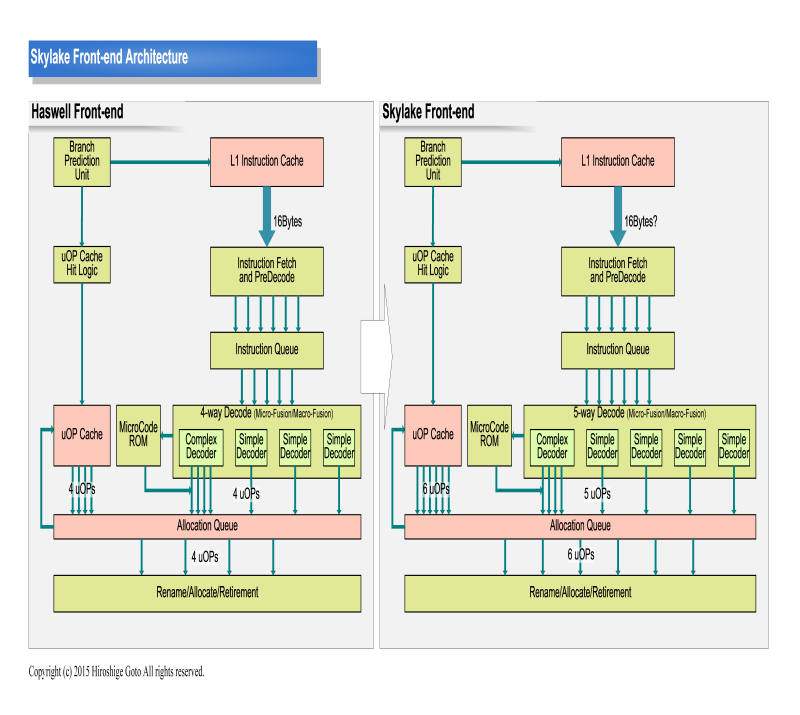800x715 pixels.
Task: Click the Skylake L1 Instruction Cache box
Action: pos(618,161)
